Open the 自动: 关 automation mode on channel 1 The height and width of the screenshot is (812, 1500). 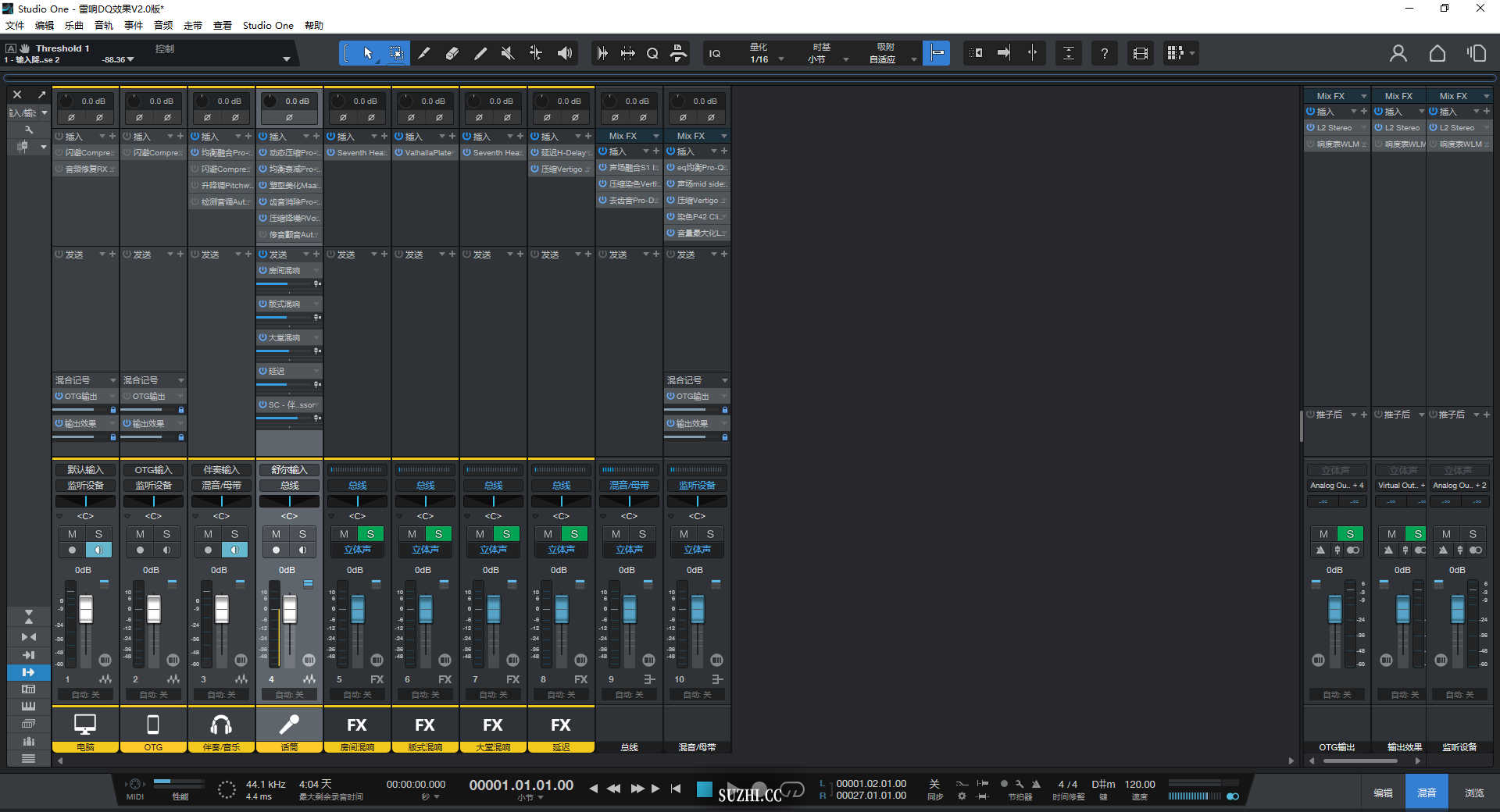(x=85, y=695)
